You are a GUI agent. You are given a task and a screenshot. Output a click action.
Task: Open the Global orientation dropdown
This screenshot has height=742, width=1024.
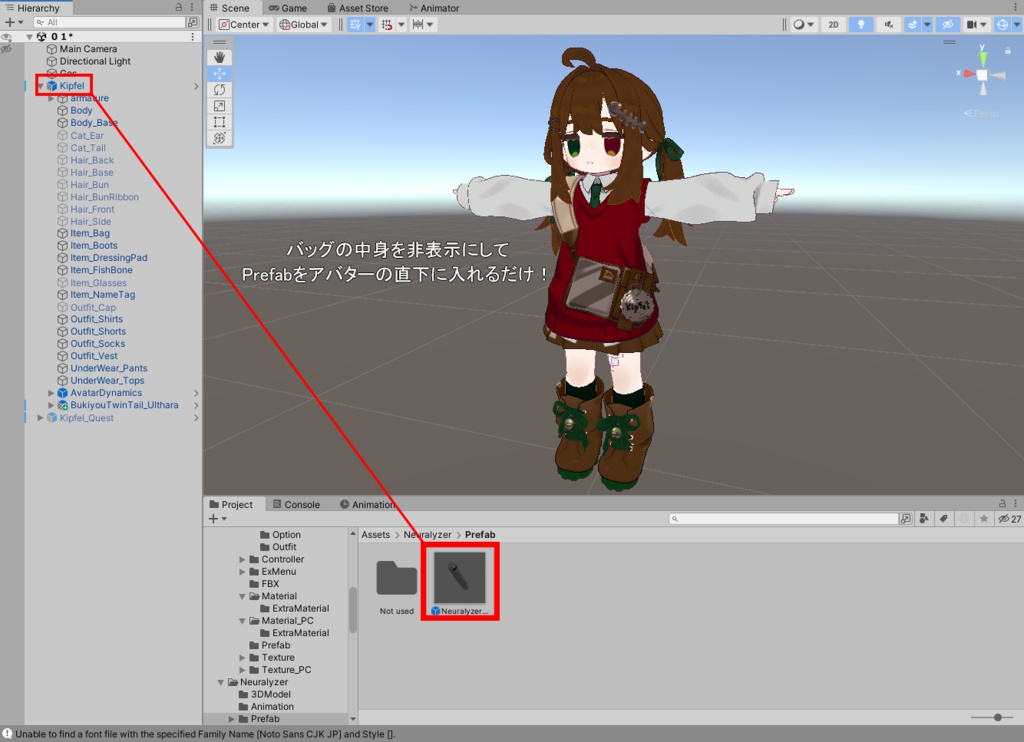pos(303,24)
